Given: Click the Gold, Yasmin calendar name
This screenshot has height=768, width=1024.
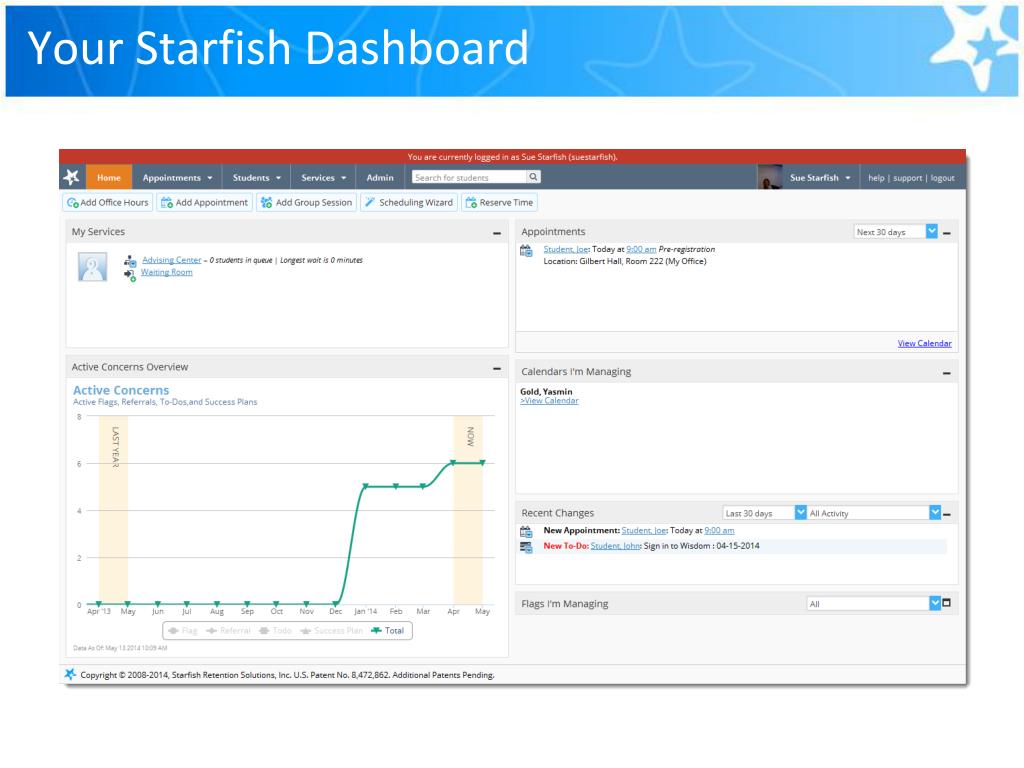Looking at the screenshot, I should [546, 392].
